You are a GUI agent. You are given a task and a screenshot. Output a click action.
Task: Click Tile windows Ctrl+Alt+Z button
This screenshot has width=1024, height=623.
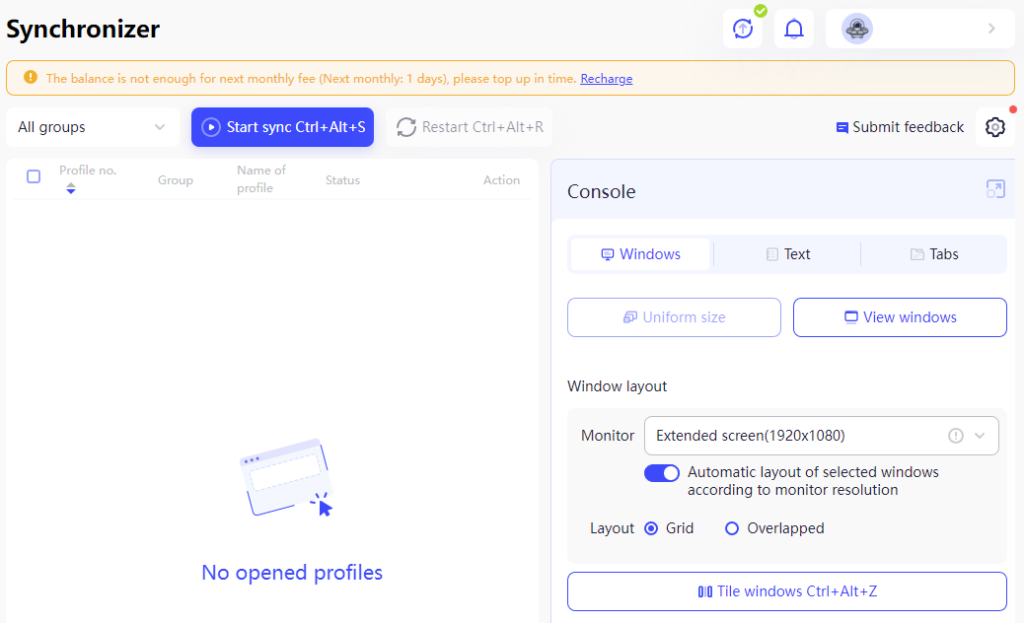786,592
